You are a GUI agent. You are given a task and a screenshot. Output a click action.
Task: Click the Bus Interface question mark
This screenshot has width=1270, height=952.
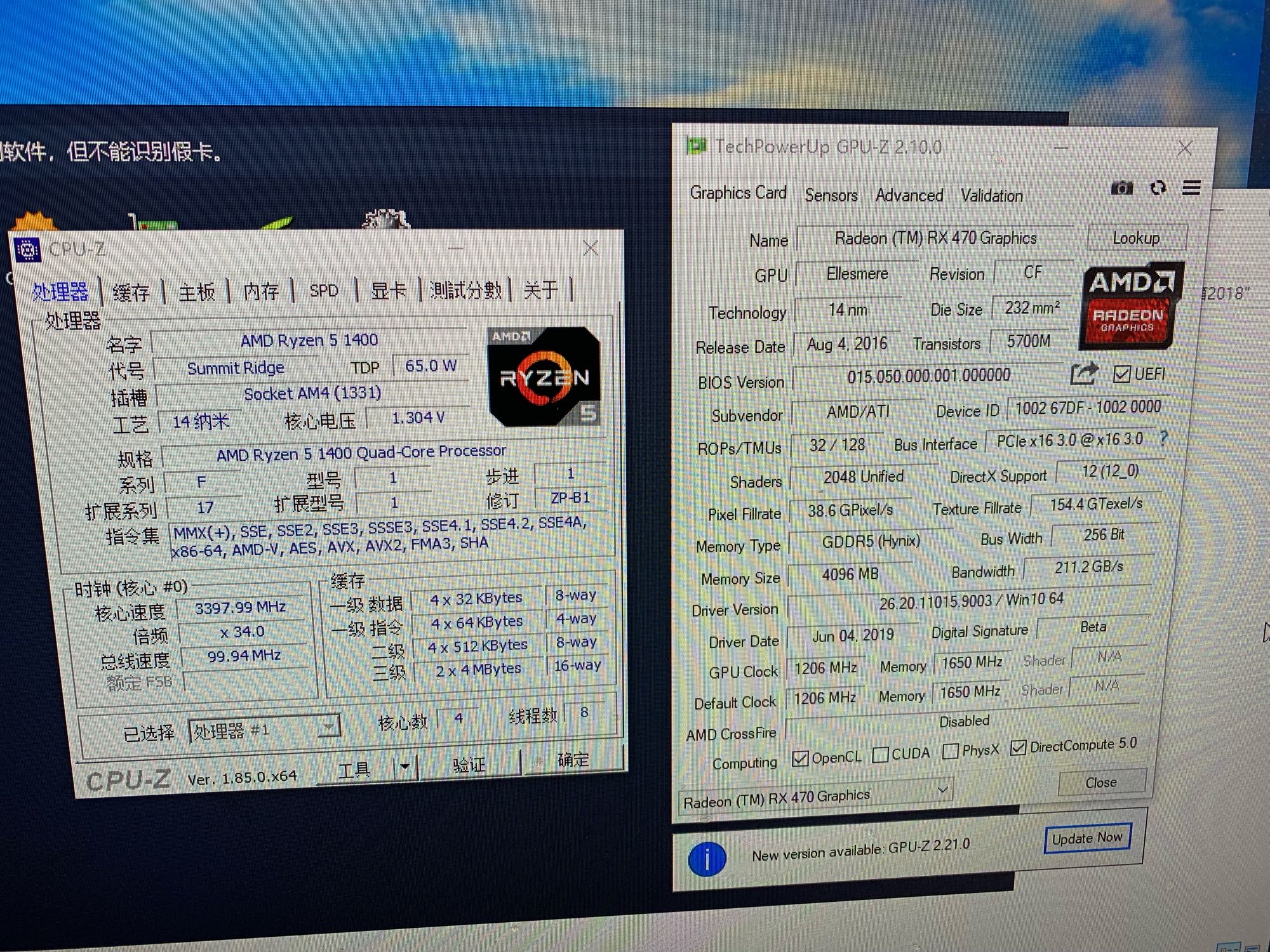click(1163, 439)
